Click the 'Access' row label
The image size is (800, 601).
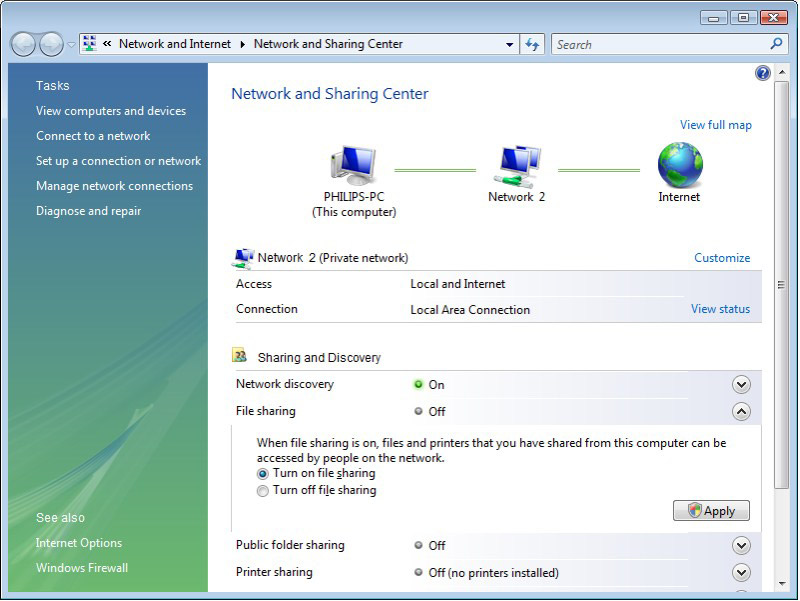(254, 284)
